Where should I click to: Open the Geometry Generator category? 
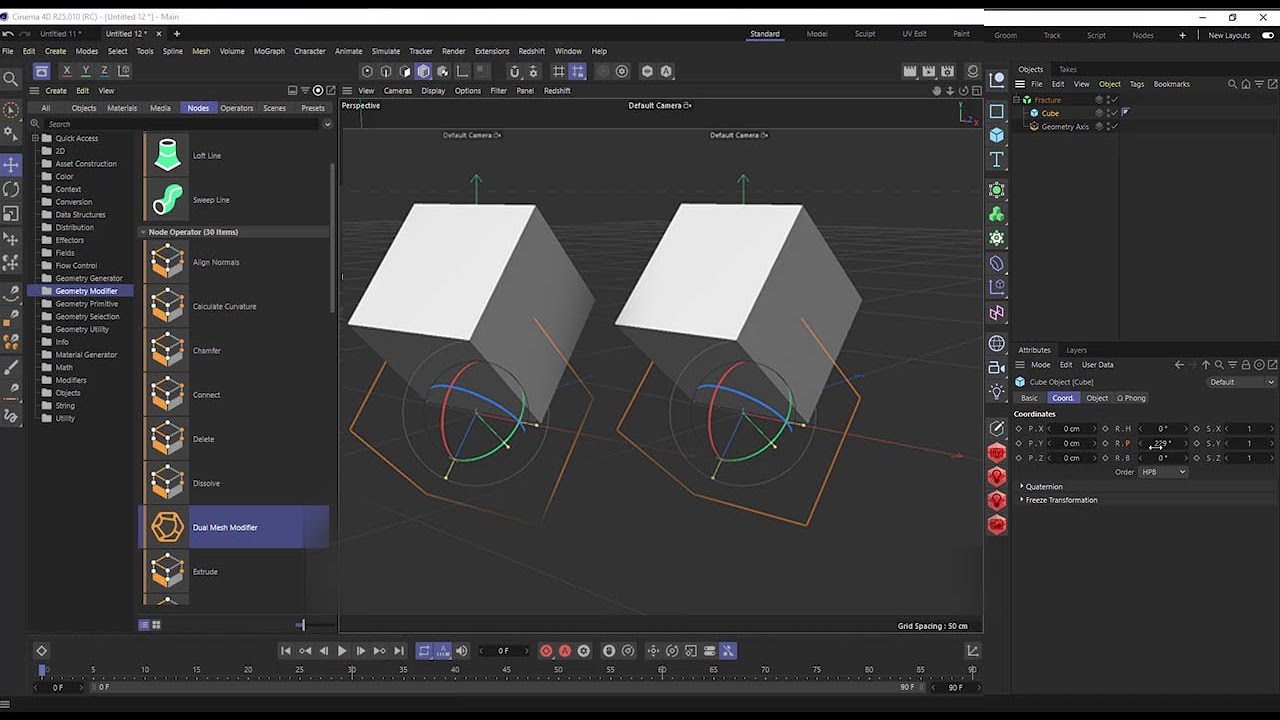pos(88,278)
